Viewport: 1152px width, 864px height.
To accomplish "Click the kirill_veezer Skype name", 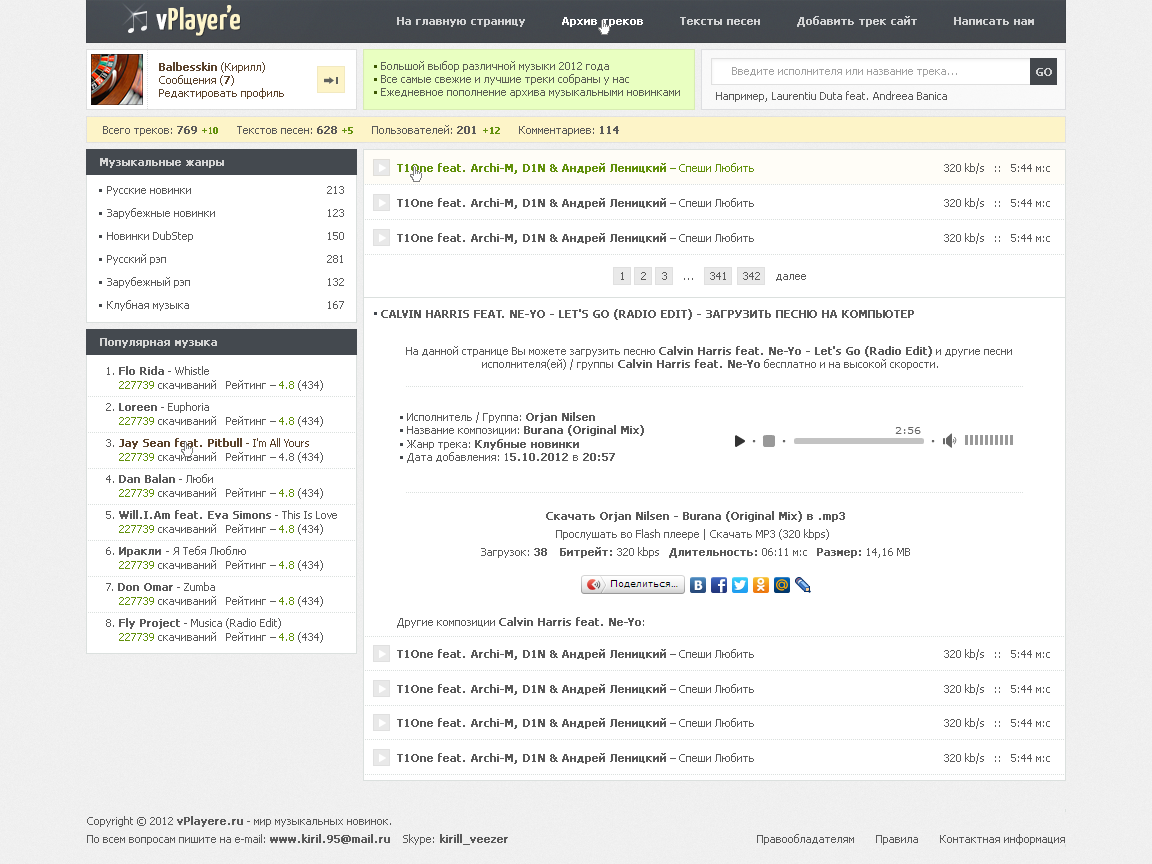I will tap(474, 839).
